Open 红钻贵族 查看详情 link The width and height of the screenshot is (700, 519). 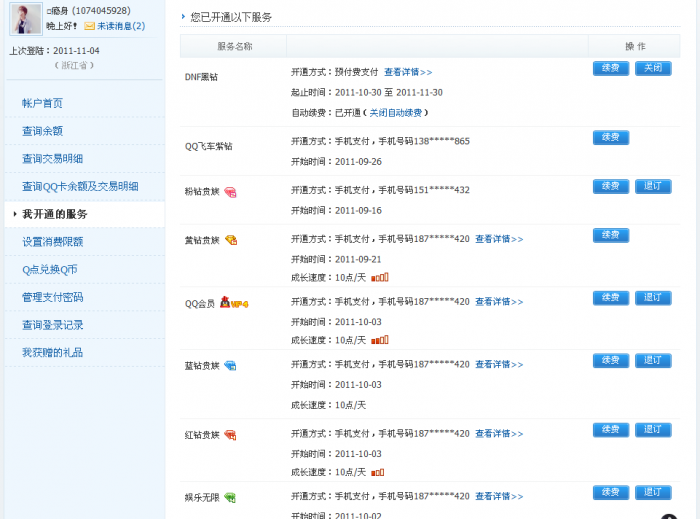click(x=499, y=434)
